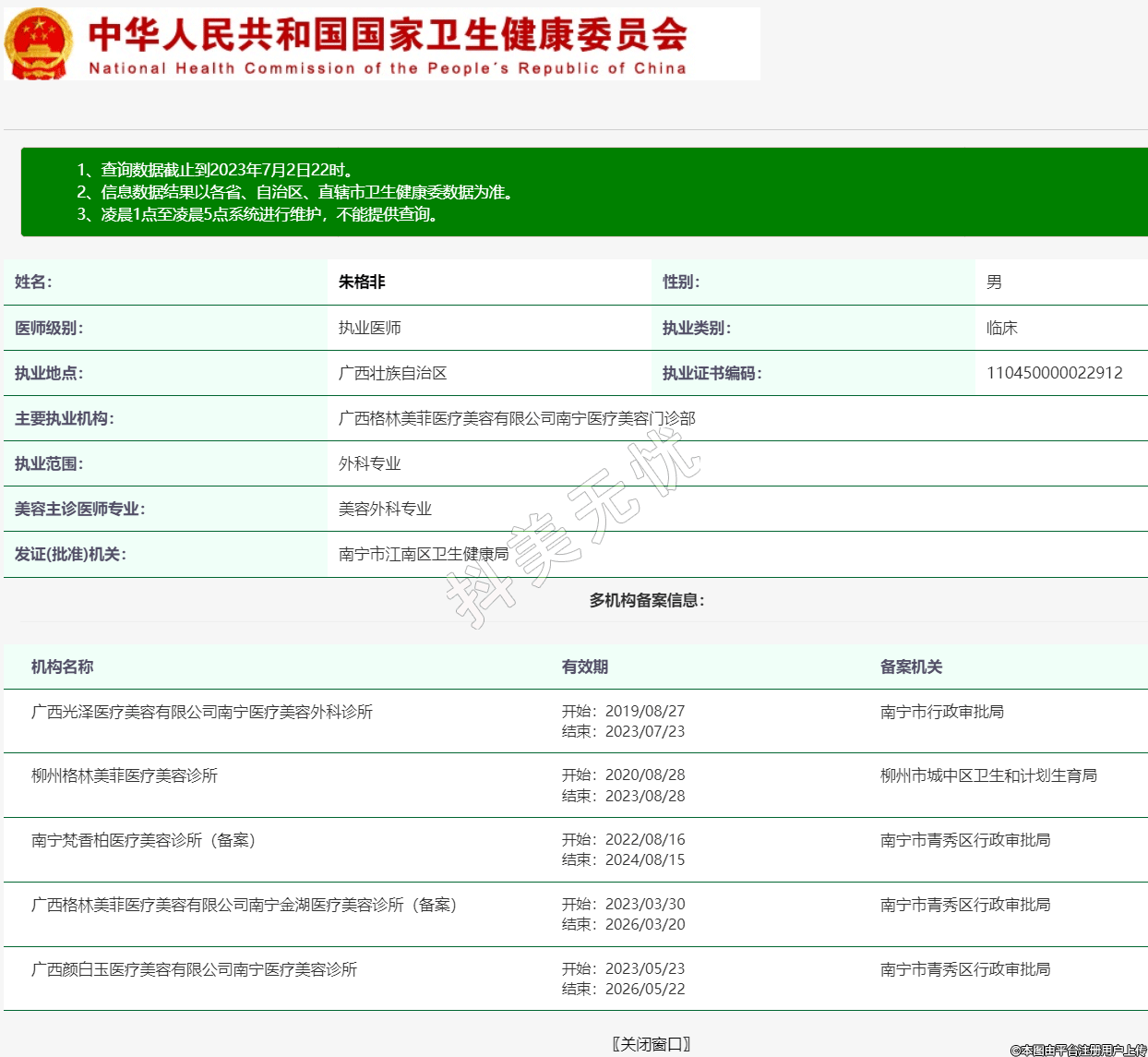This screenshot has height=1057, width=1148.
Task: Click the 南宁梵香柏医疗美容诊所 row
Action: pyautogui.click(x=144, y=840)
